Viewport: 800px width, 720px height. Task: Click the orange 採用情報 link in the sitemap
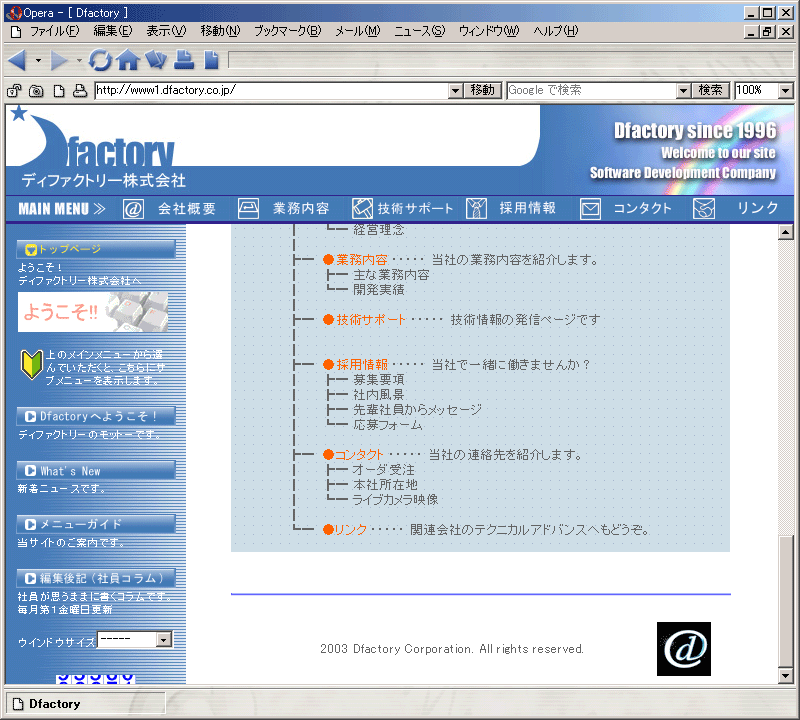tap(362, 365)
